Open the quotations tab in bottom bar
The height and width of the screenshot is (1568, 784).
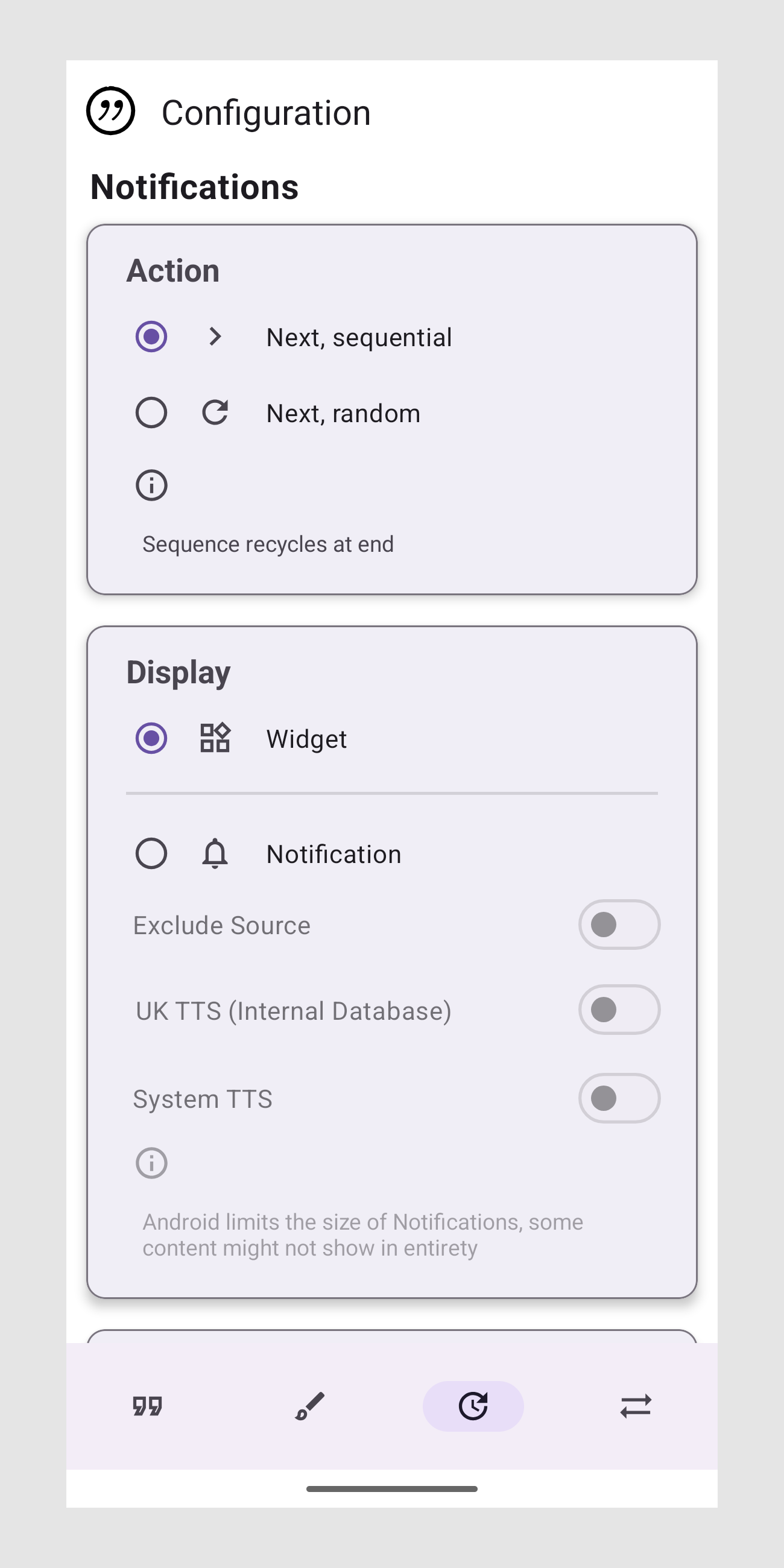[x=147, y=1406]
